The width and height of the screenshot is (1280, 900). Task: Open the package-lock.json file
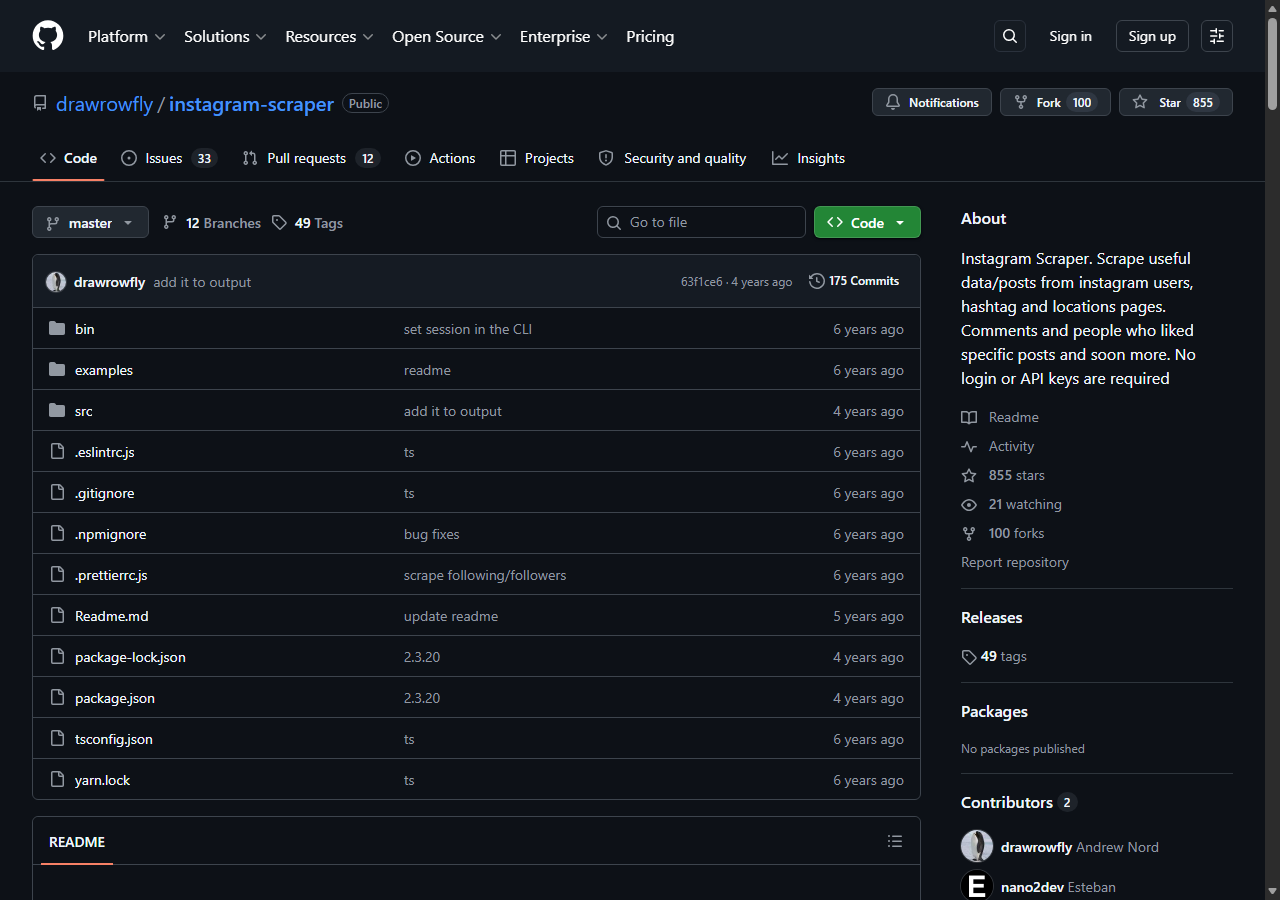coord(130,657)
